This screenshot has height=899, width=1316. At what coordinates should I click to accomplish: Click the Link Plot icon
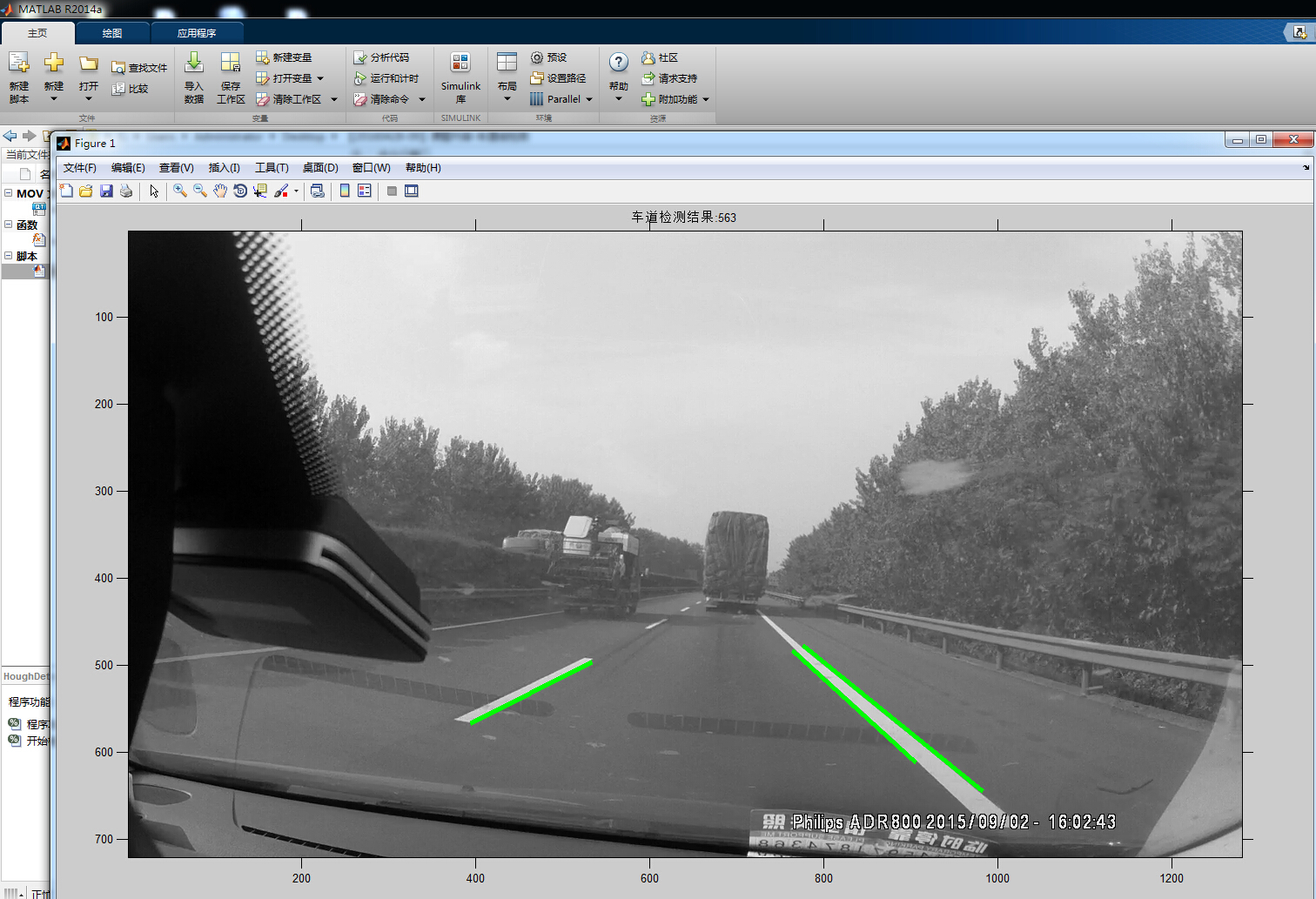click(318, 191)
